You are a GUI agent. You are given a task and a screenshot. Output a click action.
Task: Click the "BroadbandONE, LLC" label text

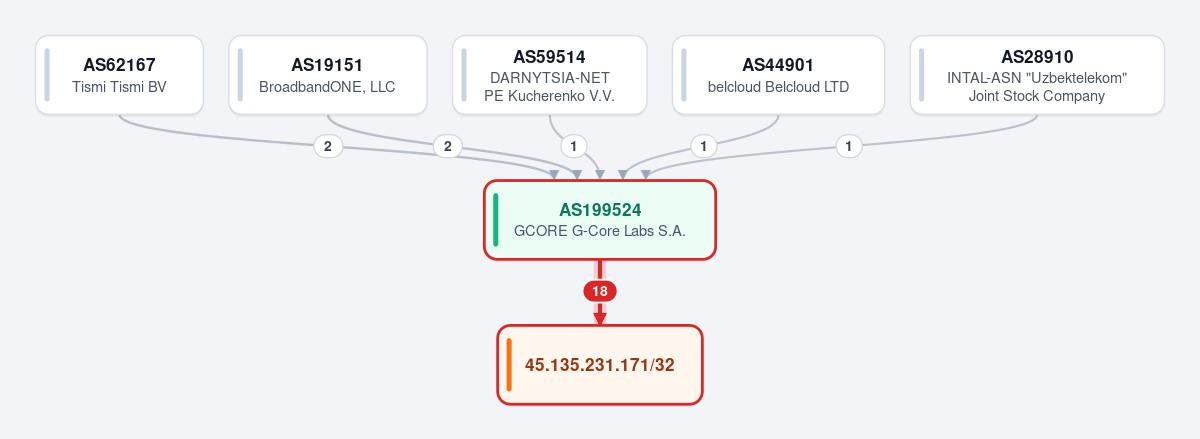pyautogui.click(x=328, y=86)
